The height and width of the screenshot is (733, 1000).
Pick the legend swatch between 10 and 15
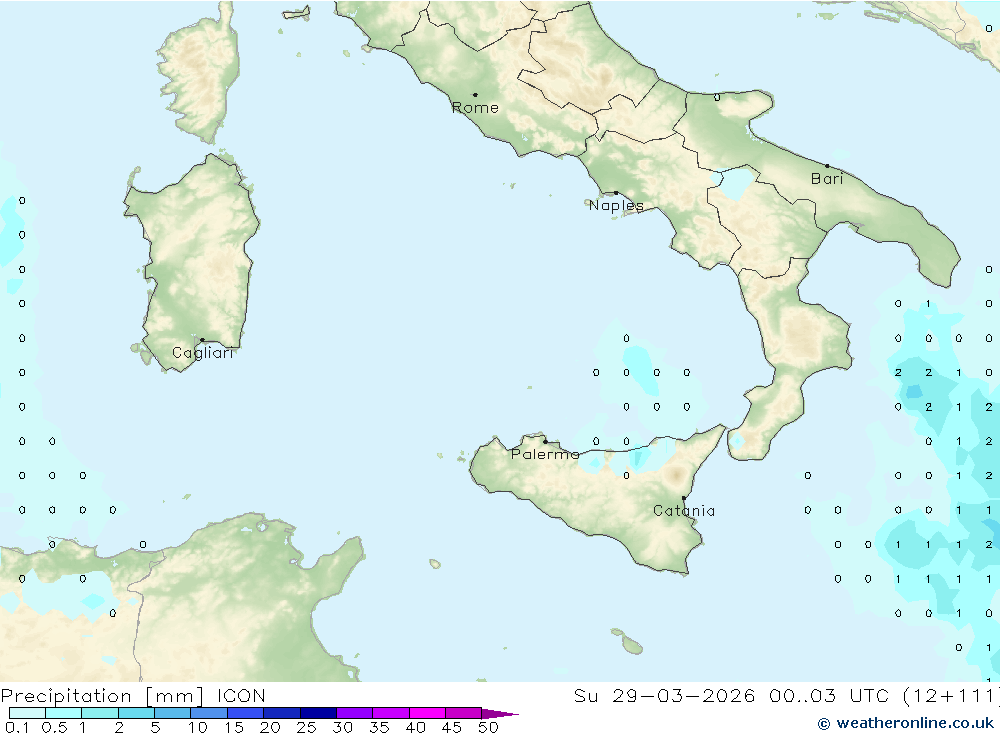[209, 713]
